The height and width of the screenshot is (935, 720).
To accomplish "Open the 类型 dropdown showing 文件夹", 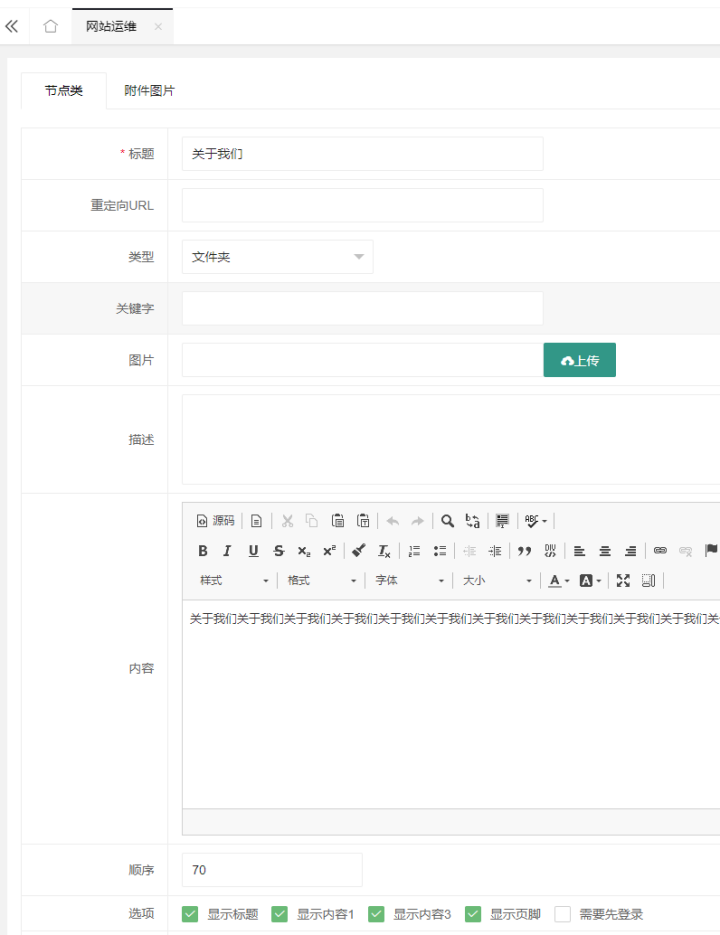I will (x=277, y=257).
